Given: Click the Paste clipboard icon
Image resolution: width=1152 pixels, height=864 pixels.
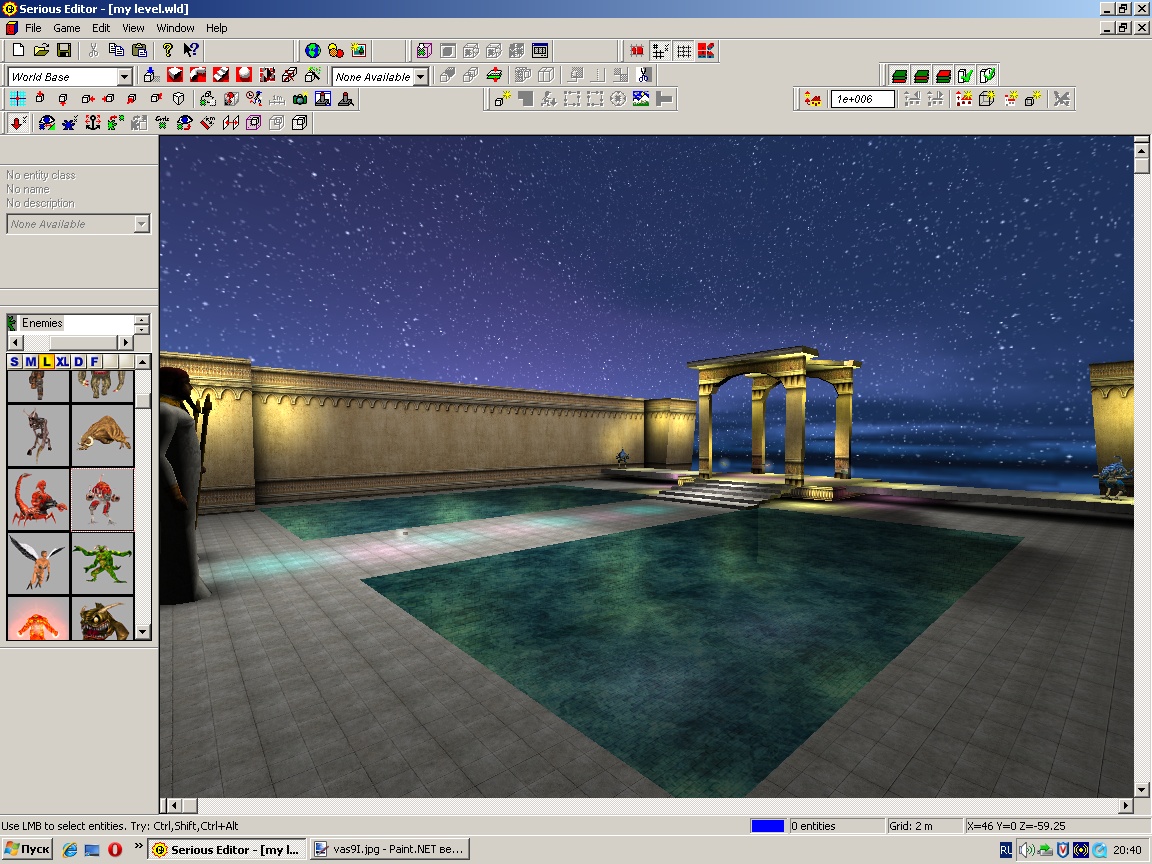Looking at the screenshot, I should click(x=139, y=50).
